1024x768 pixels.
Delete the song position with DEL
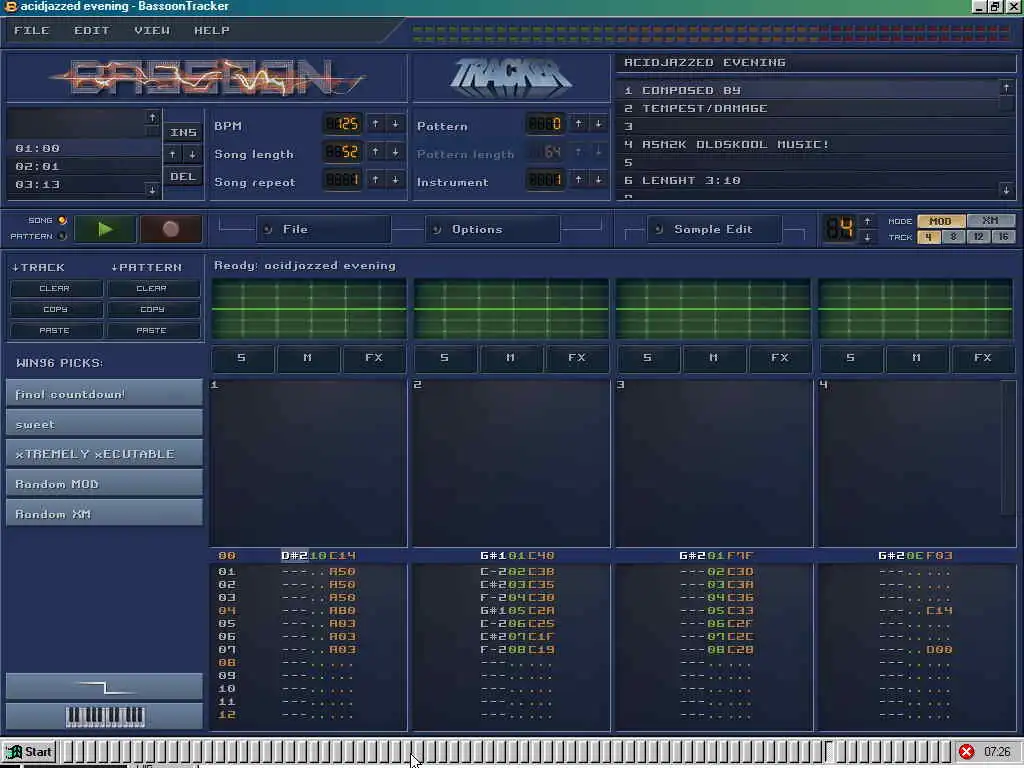[x=183, y=177]
